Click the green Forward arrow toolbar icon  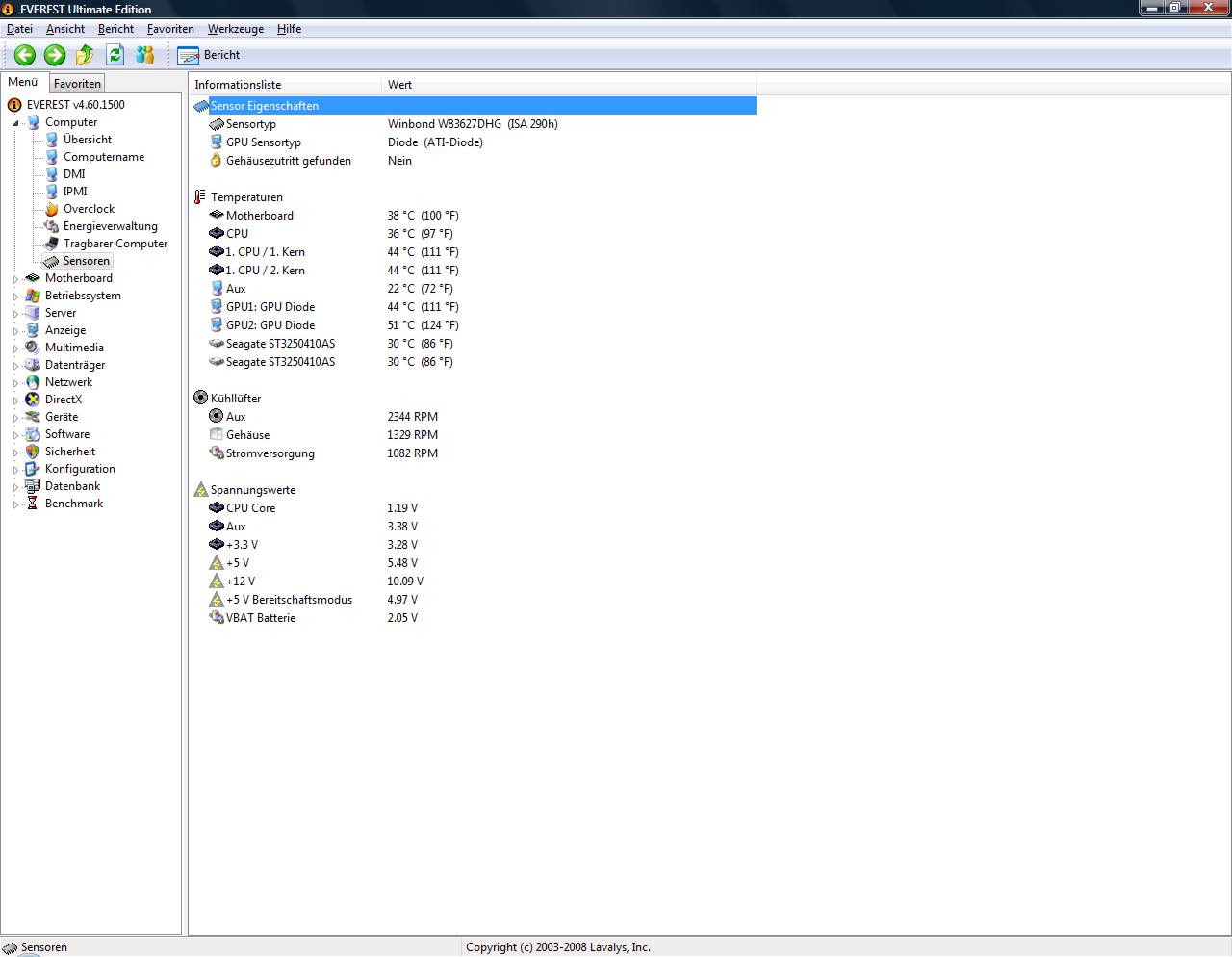[55, 55]
